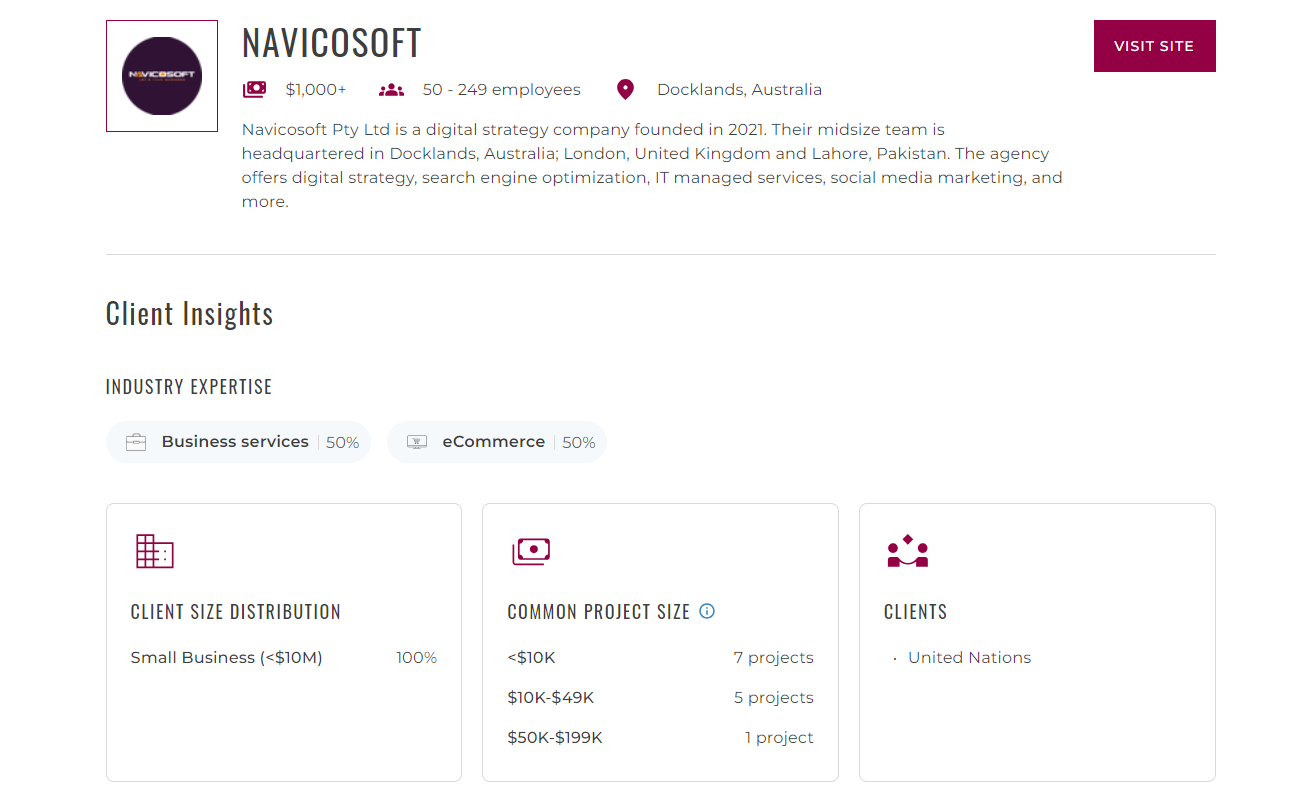Click the minimum budget money icon
The height and width of the screenshot is (802, 1303).
pos(255,90)
